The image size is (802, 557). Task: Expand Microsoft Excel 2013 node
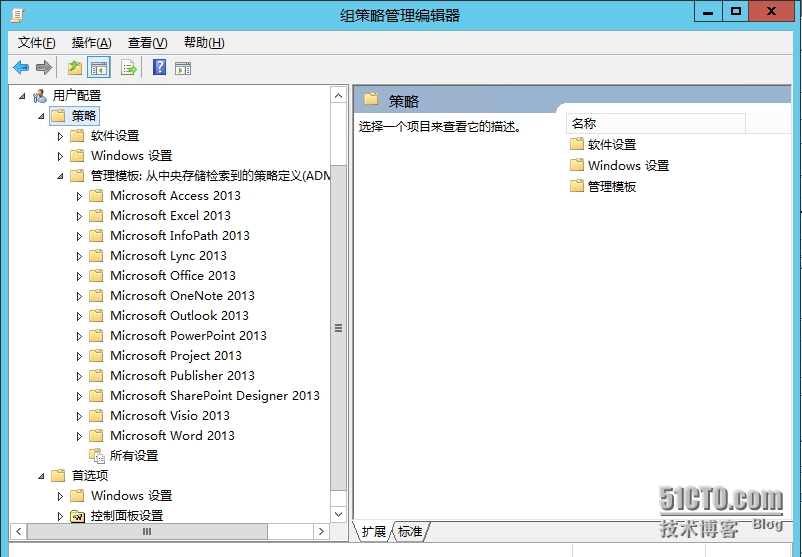coord(79,216)
